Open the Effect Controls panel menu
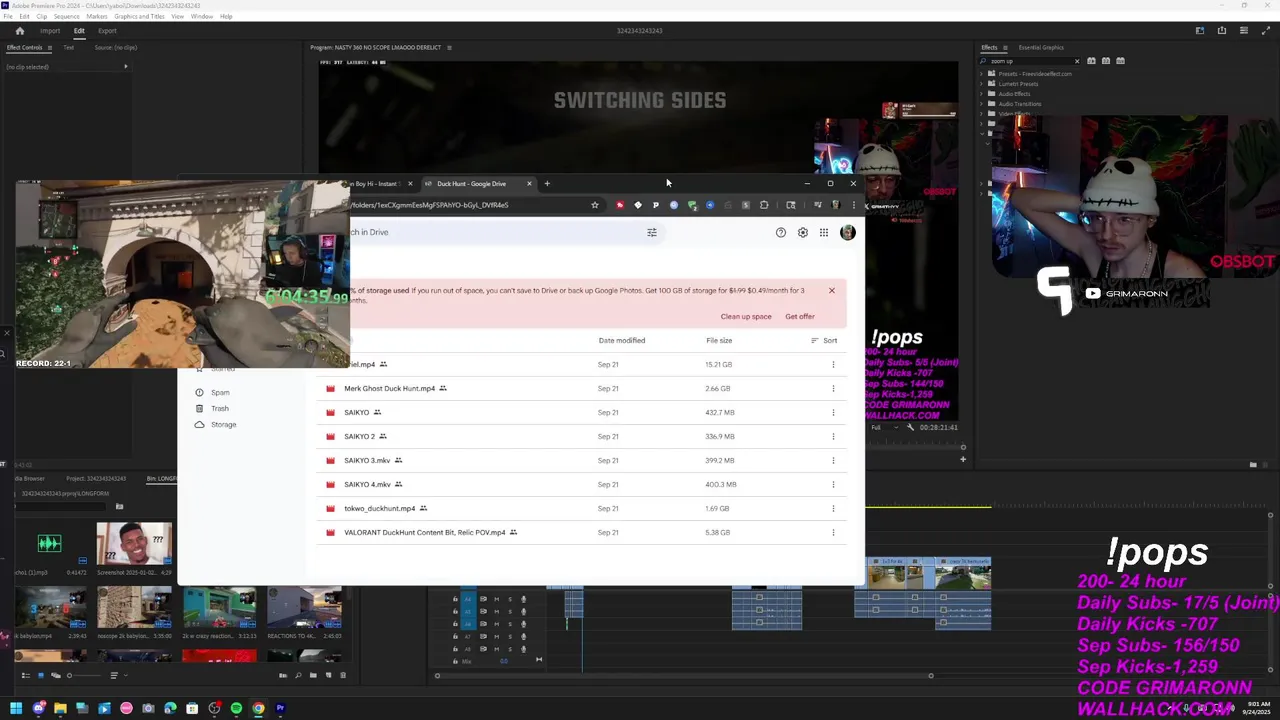 (x=49, y=47)
